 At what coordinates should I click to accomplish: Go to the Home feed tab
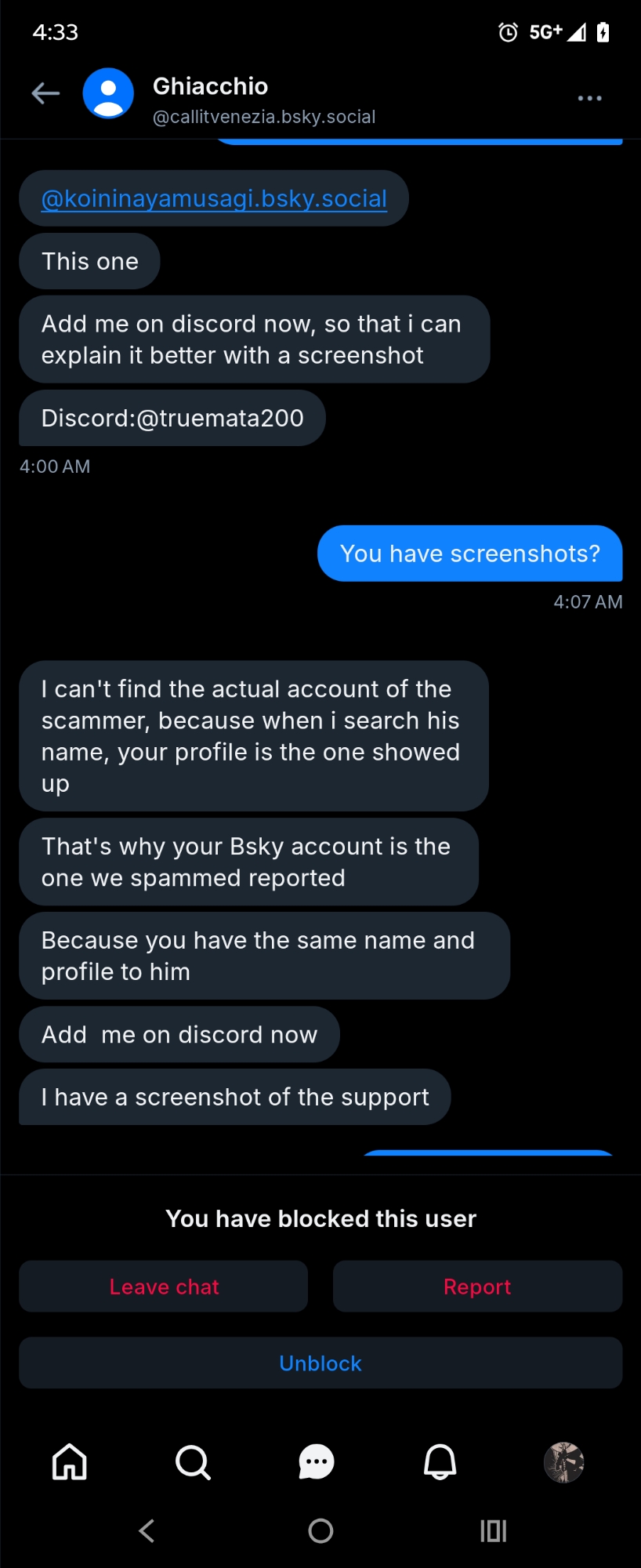pyautogui.click(x=70, y=1462)
